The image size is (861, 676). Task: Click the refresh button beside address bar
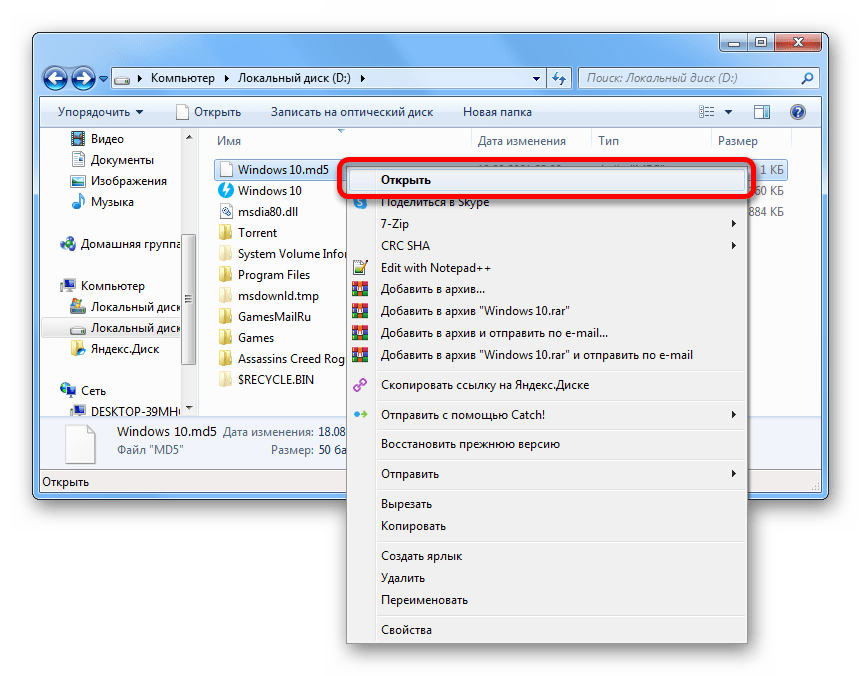(x=560, y=79)
